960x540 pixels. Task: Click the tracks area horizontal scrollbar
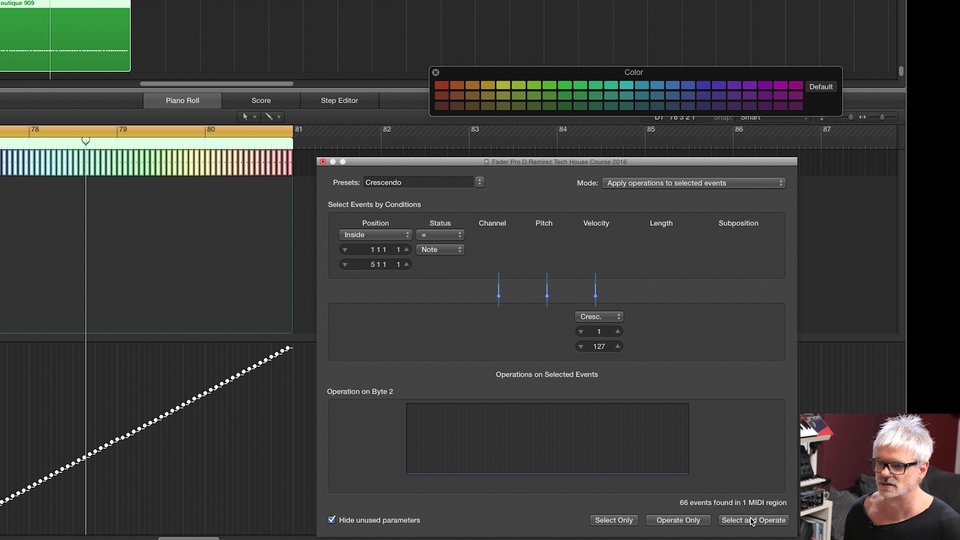click(x=217, y=84)
